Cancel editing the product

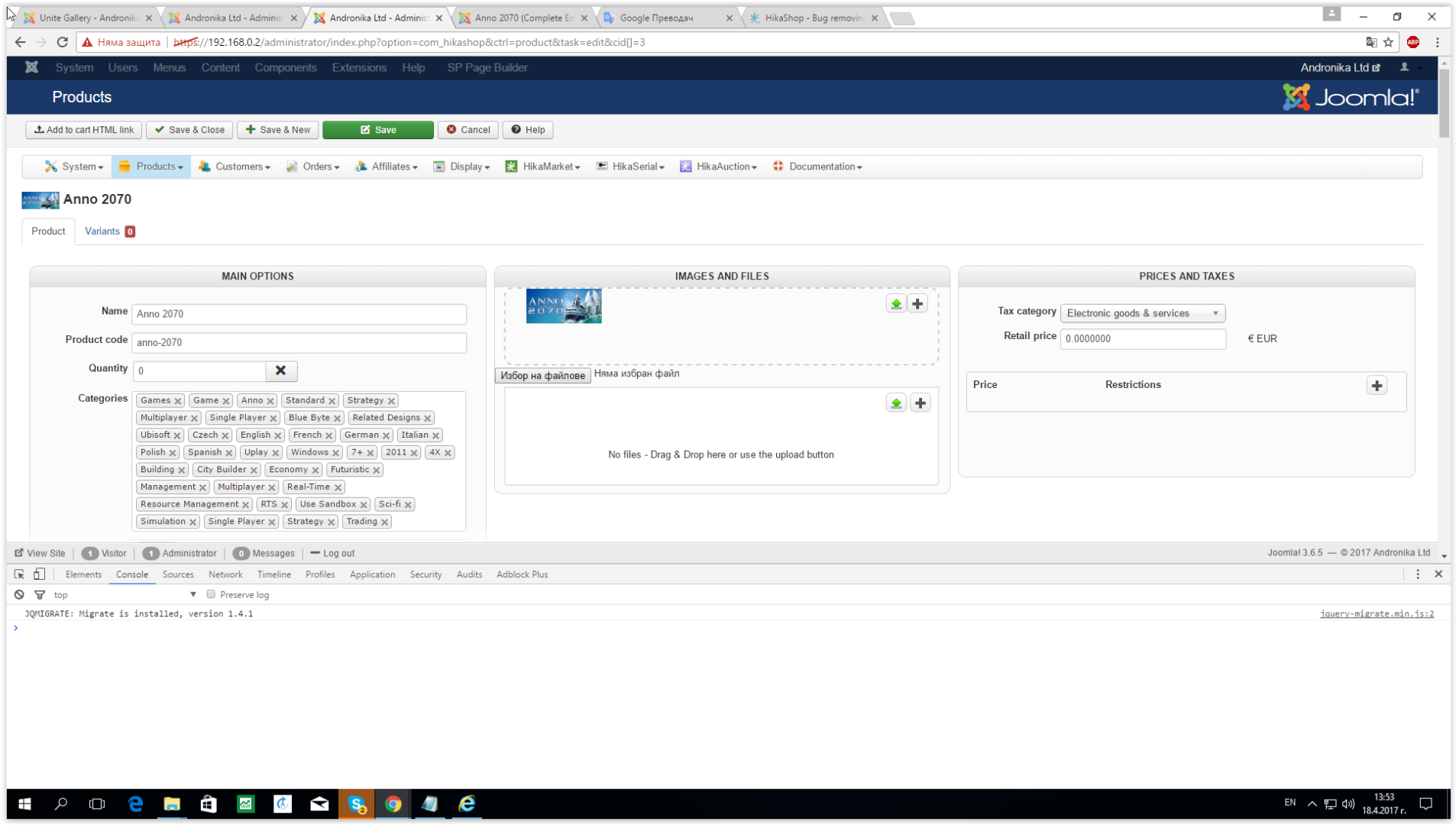coord(468,130)
